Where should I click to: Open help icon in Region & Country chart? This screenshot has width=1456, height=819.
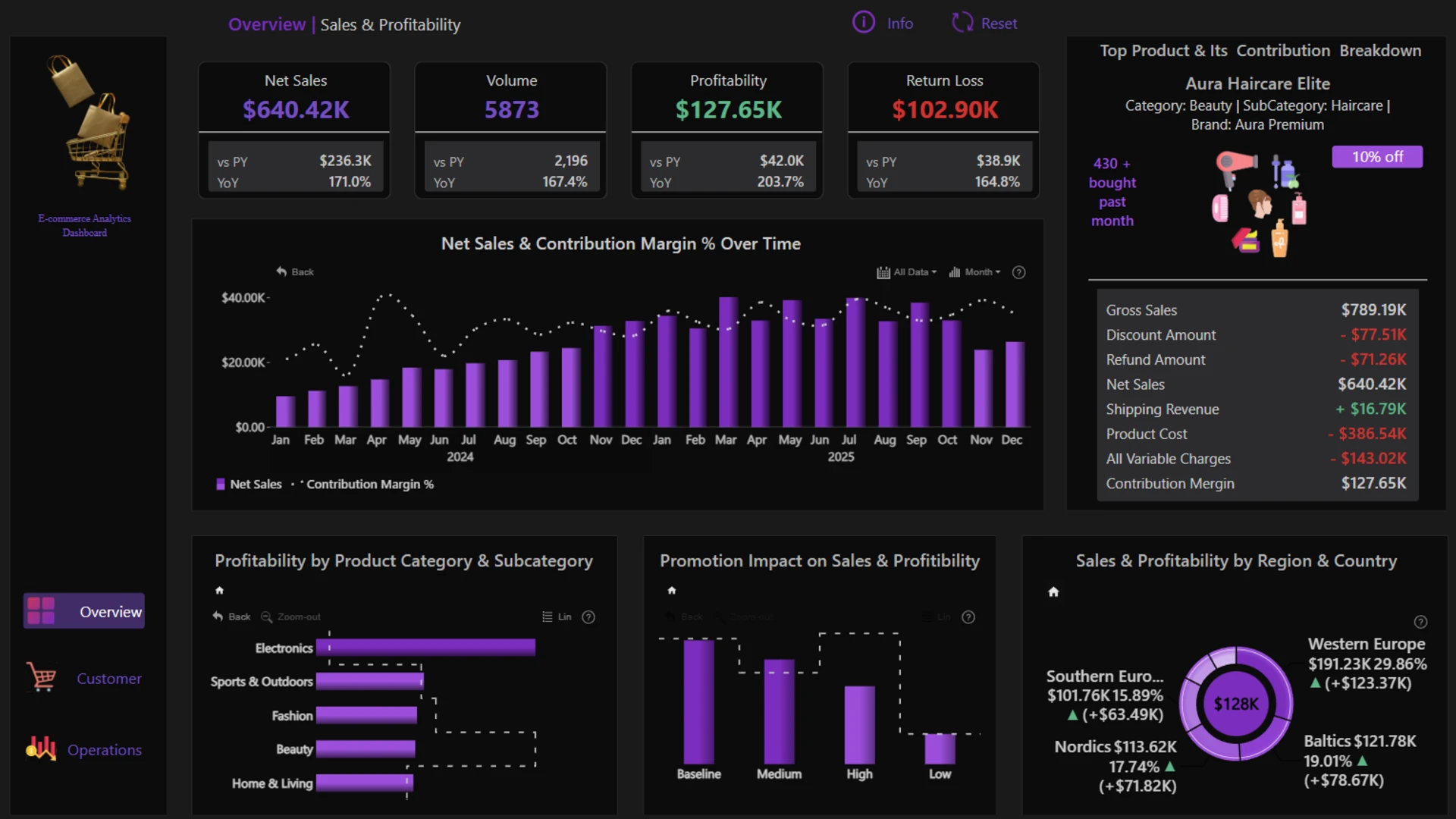1421,622
